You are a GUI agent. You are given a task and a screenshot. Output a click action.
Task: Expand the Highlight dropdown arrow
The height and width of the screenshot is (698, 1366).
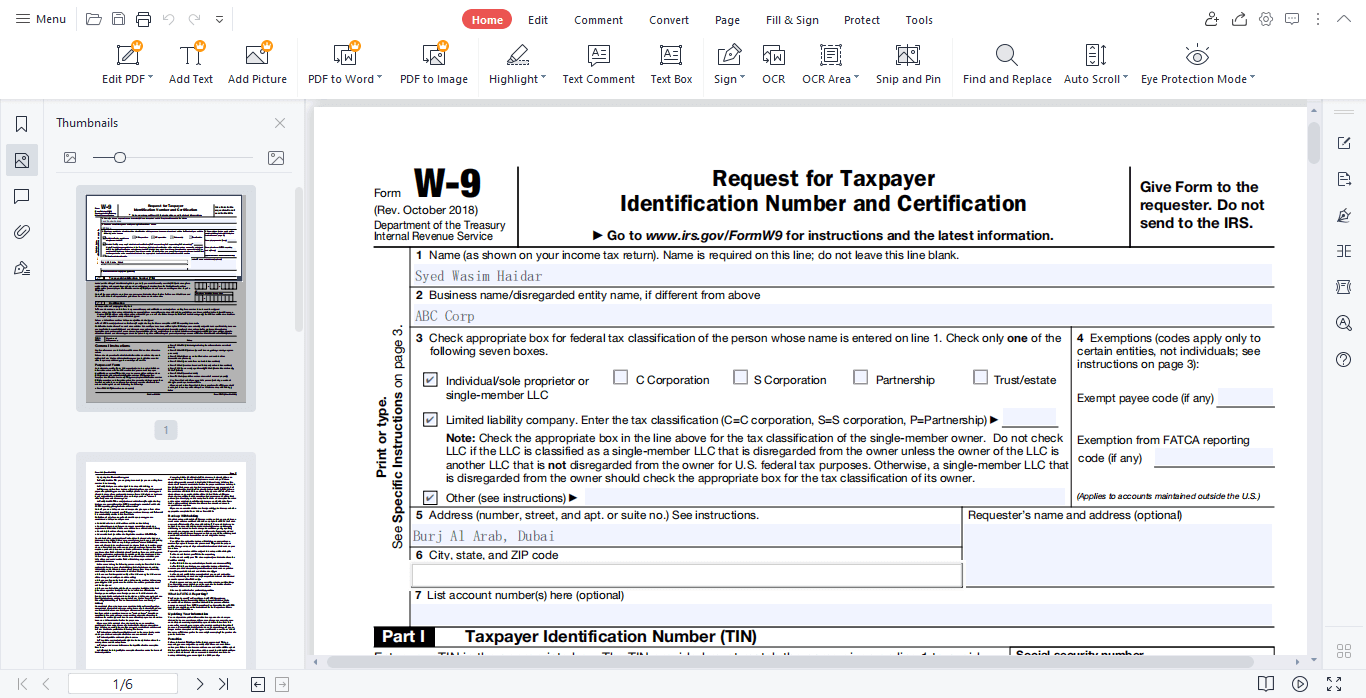[544, 79]
